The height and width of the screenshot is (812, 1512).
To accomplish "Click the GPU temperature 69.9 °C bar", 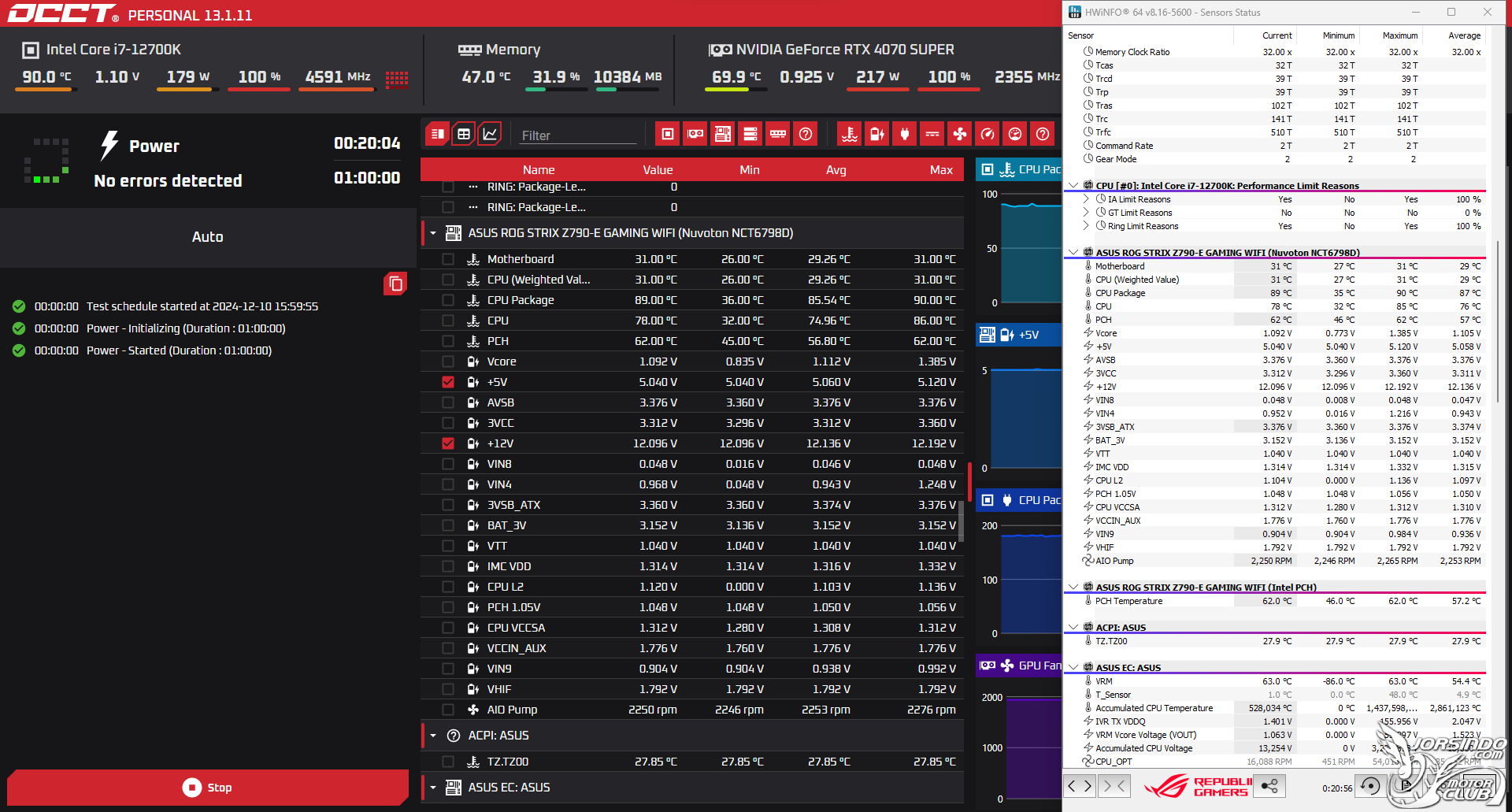I will click(x=736, y=90).
